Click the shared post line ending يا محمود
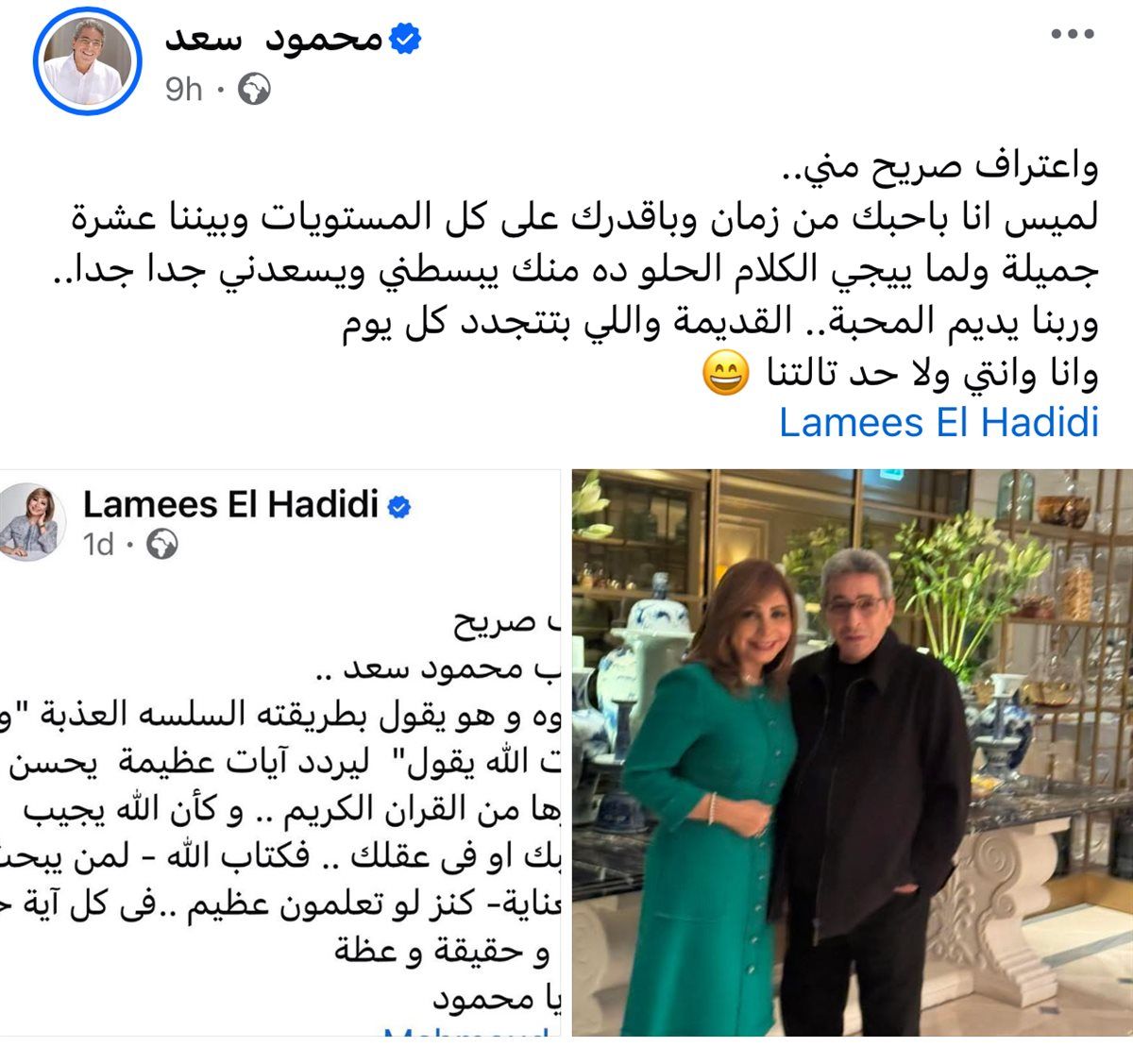This screenshot has width=1133, height=1064. 495,999
